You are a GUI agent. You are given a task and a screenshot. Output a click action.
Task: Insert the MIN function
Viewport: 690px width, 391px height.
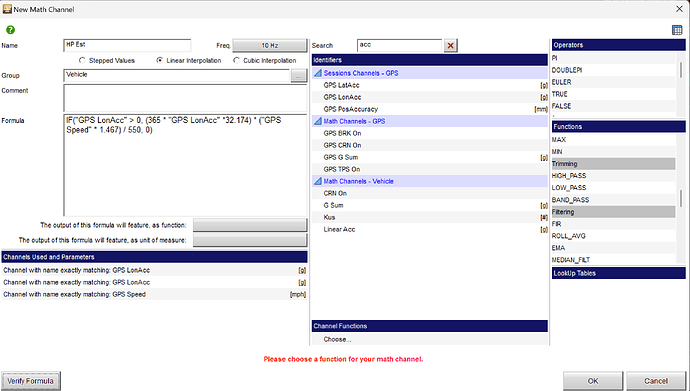(613, 152)
